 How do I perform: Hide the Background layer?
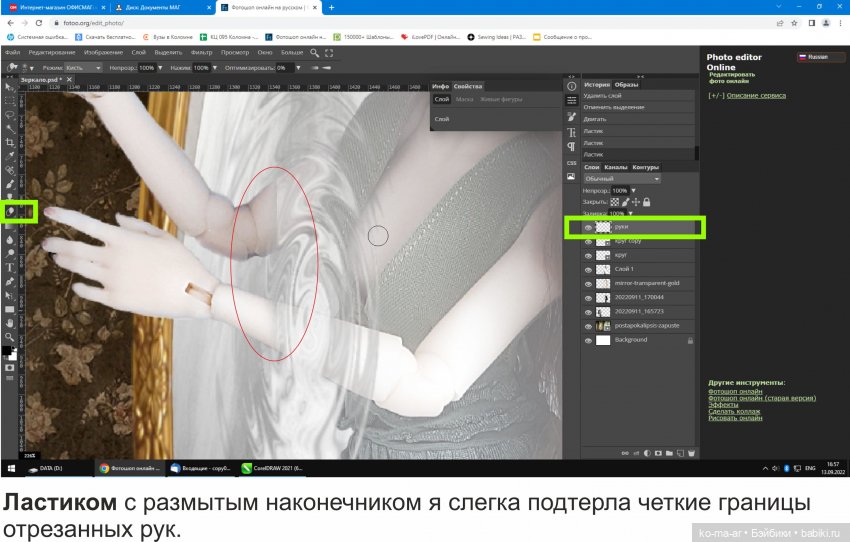[588, 340]
